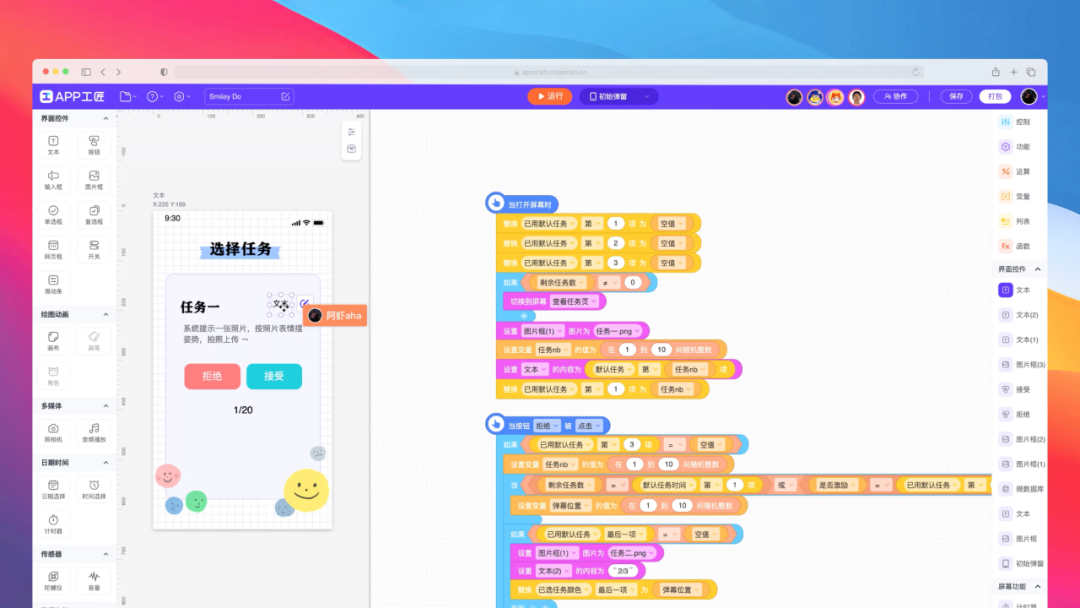Collapse the 界面控件 section in the left palette
This screenshot has height=608, width=1080.
pyautogui.click(x=105, y=118)
